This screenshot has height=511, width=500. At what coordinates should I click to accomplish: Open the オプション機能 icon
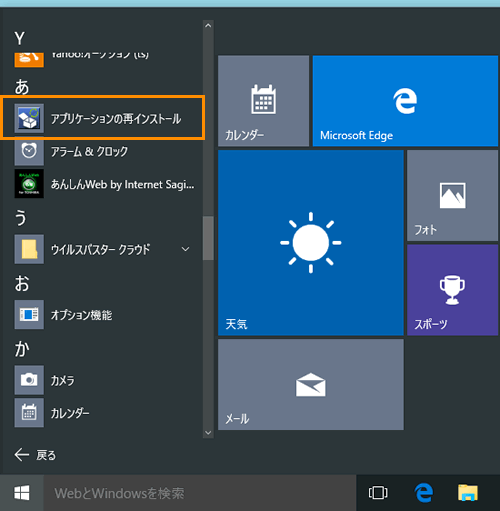(x=29, y=314)
